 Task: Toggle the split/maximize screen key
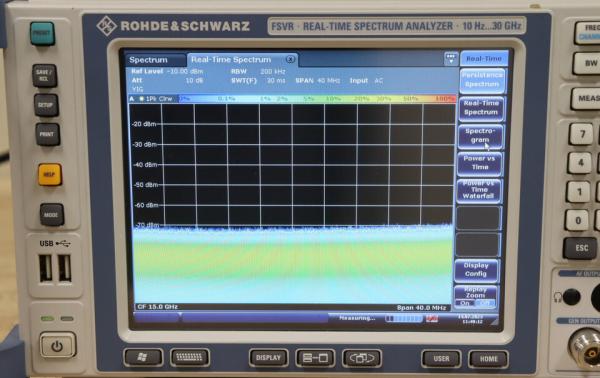pyautogui.click(x=315, y=358)
